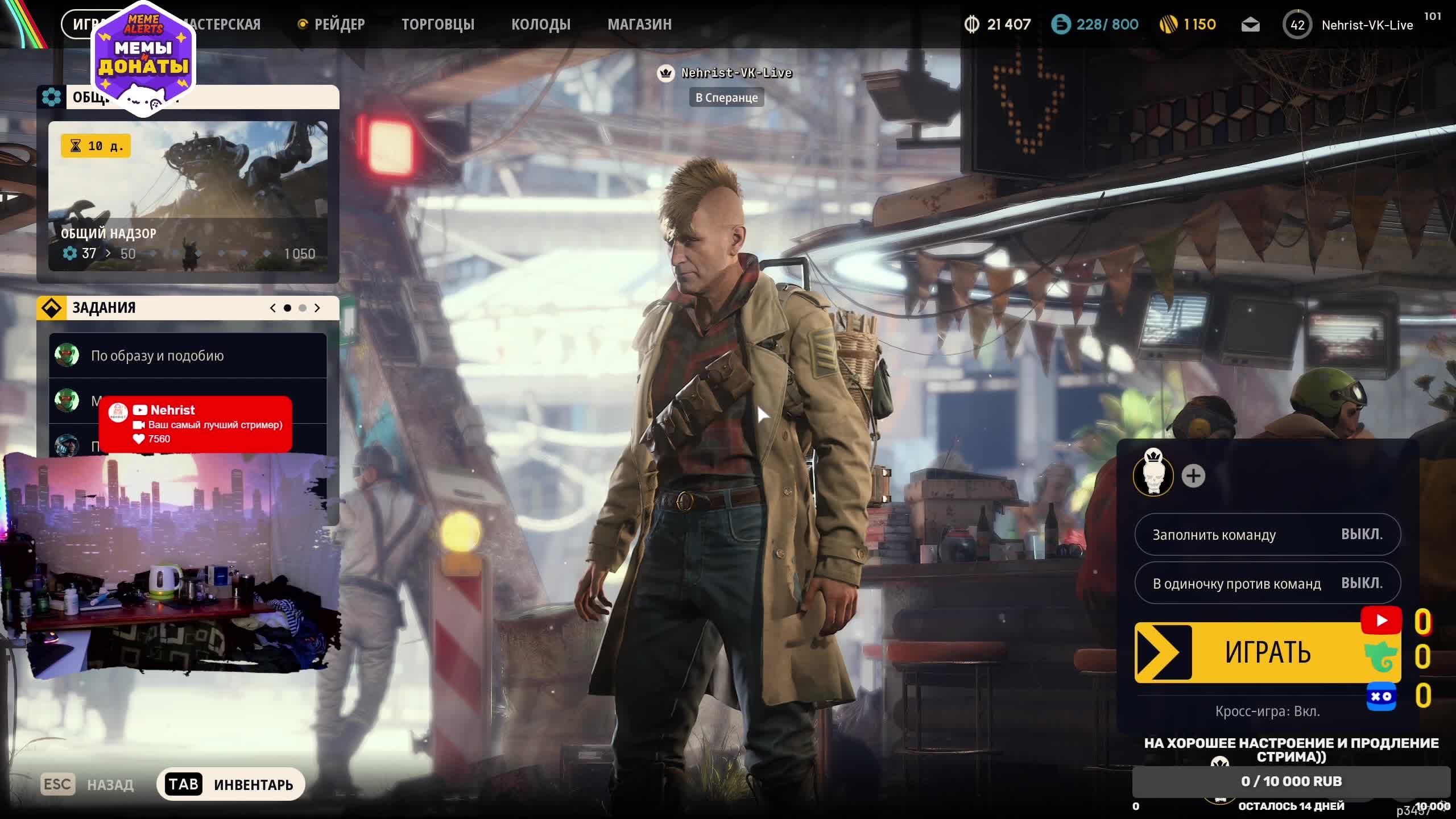Viewport: 1456px width, 819px height.
Task: Open the Колоды tab
Action: tap(540, 24)
